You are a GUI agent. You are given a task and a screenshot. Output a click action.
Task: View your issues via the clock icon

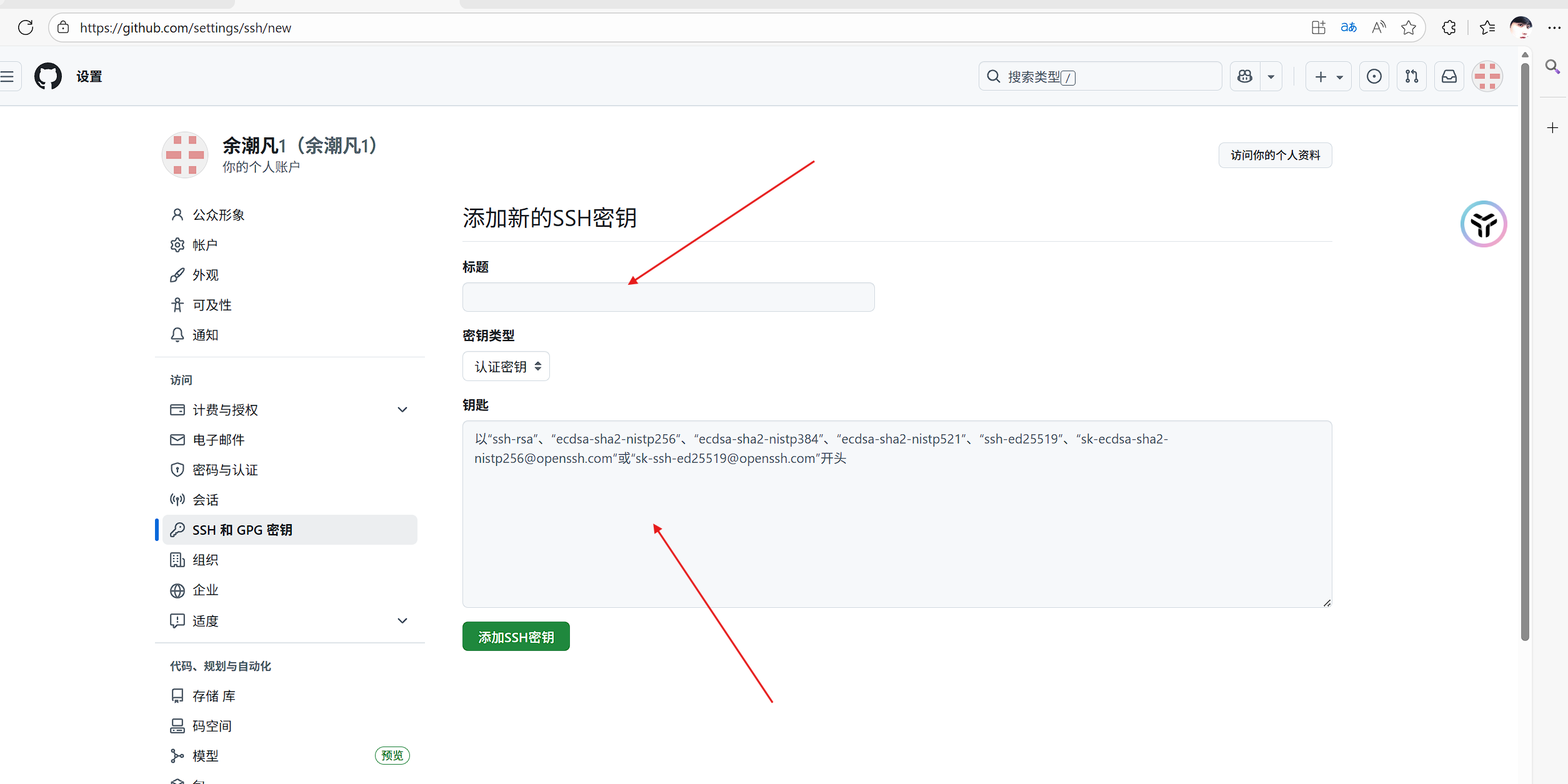pos(1374,76)
